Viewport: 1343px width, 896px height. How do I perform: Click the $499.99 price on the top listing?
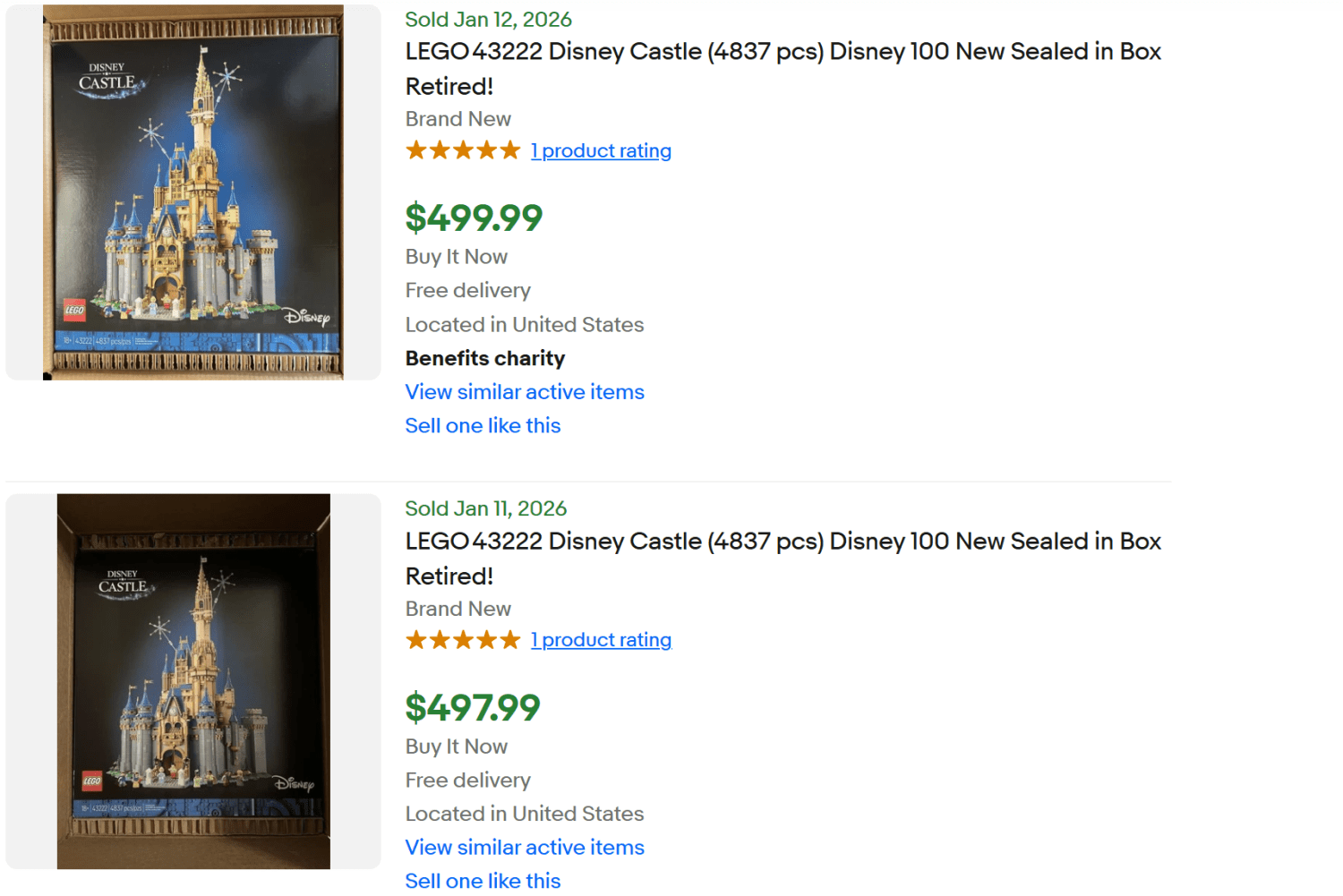474,217
